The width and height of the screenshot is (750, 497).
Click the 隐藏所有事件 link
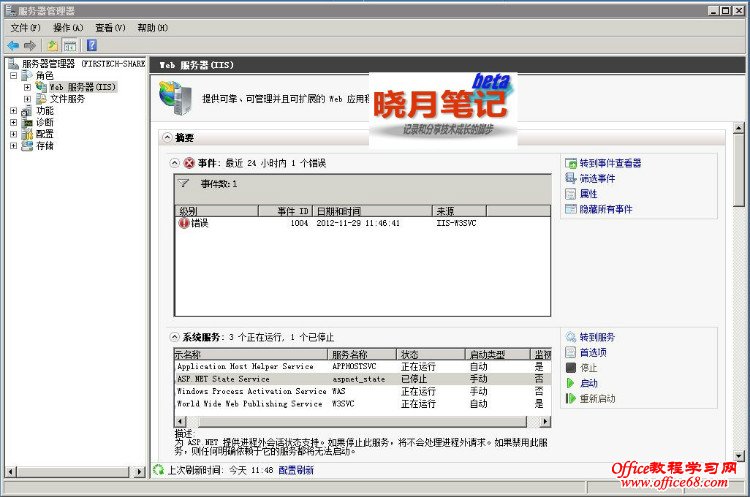[x=606, y=209]
